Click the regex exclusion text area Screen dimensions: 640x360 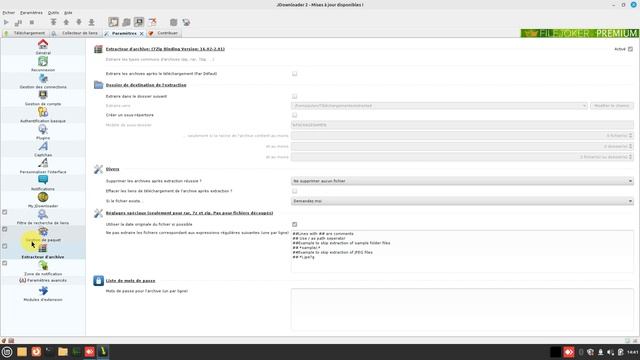[462, 251]
